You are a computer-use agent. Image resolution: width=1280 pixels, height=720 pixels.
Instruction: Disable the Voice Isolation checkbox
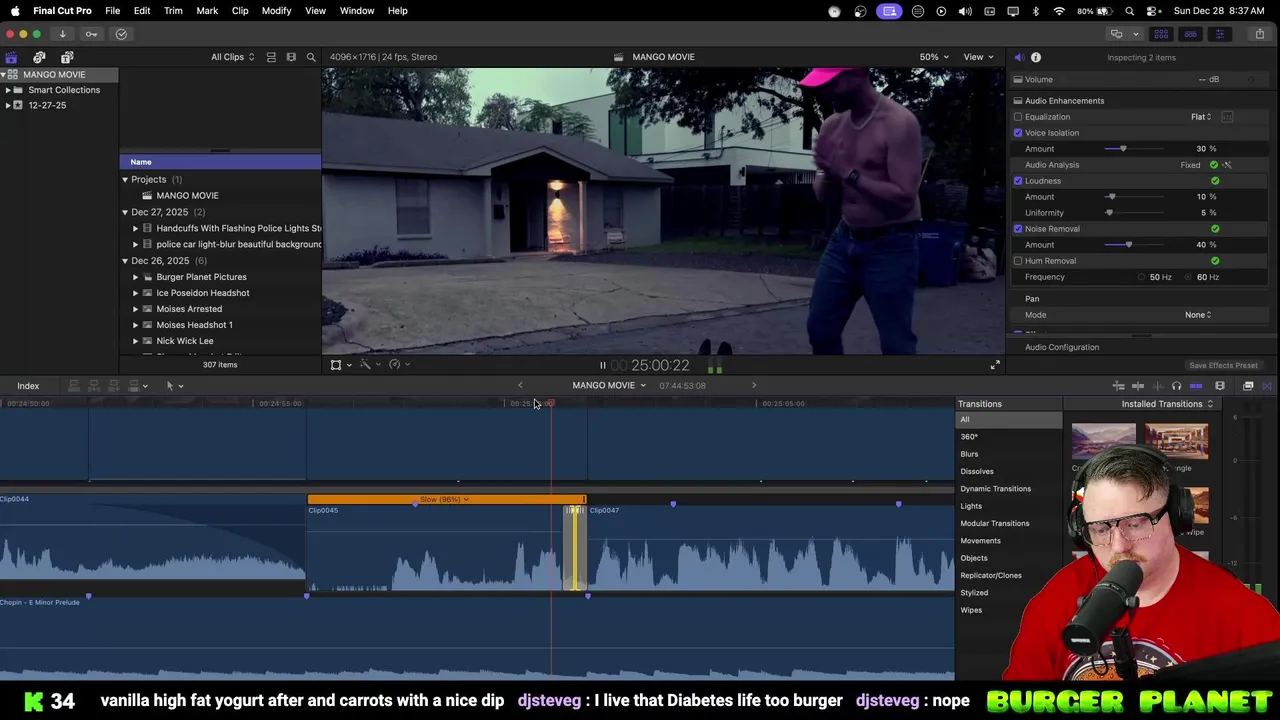click(x=1018, y=133)
